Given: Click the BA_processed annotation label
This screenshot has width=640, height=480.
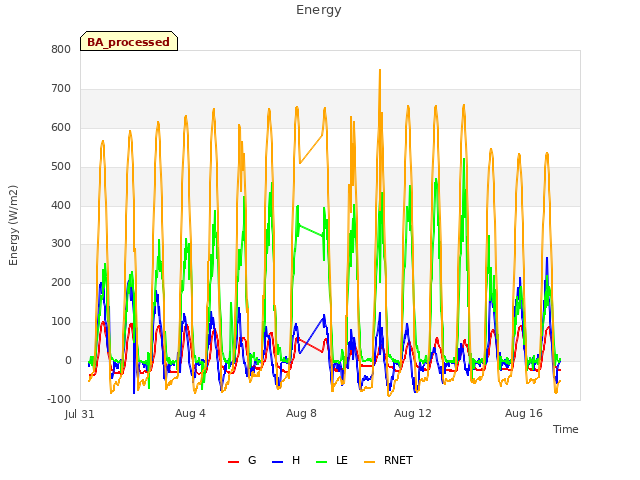Looking at the screenshot, I should [x=129, y=41].
